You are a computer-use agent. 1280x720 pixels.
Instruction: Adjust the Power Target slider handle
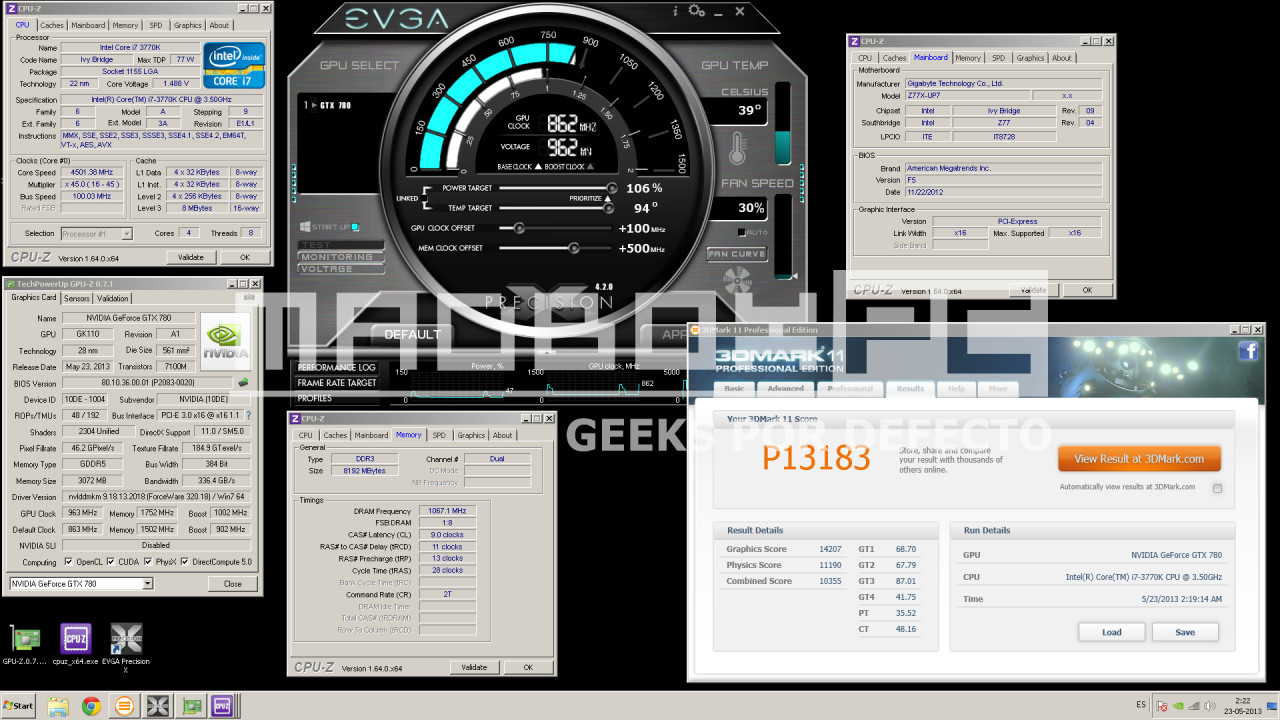[x=611, y=188]
